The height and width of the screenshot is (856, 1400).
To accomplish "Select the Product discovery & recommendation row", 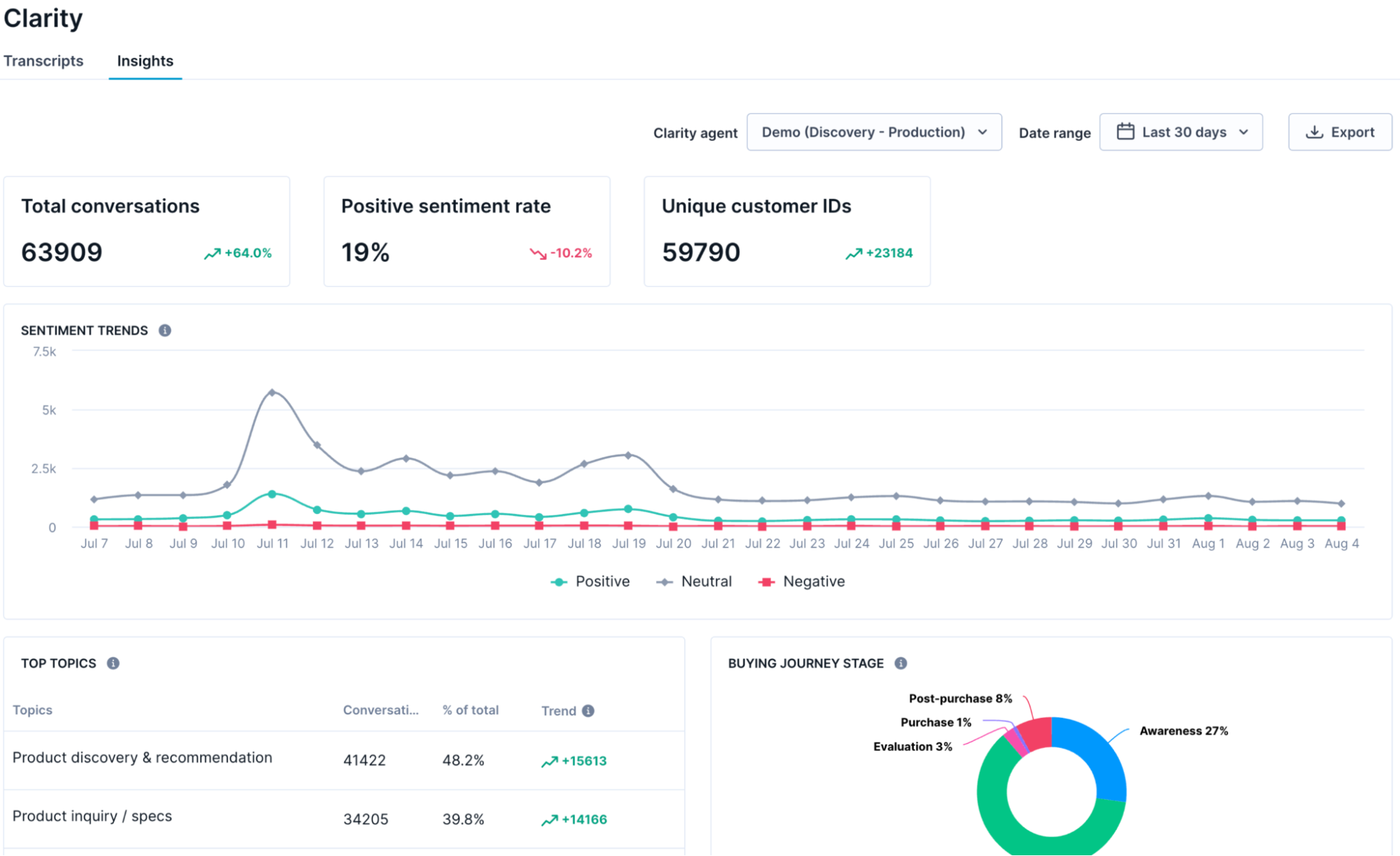I will coord(344,760).
